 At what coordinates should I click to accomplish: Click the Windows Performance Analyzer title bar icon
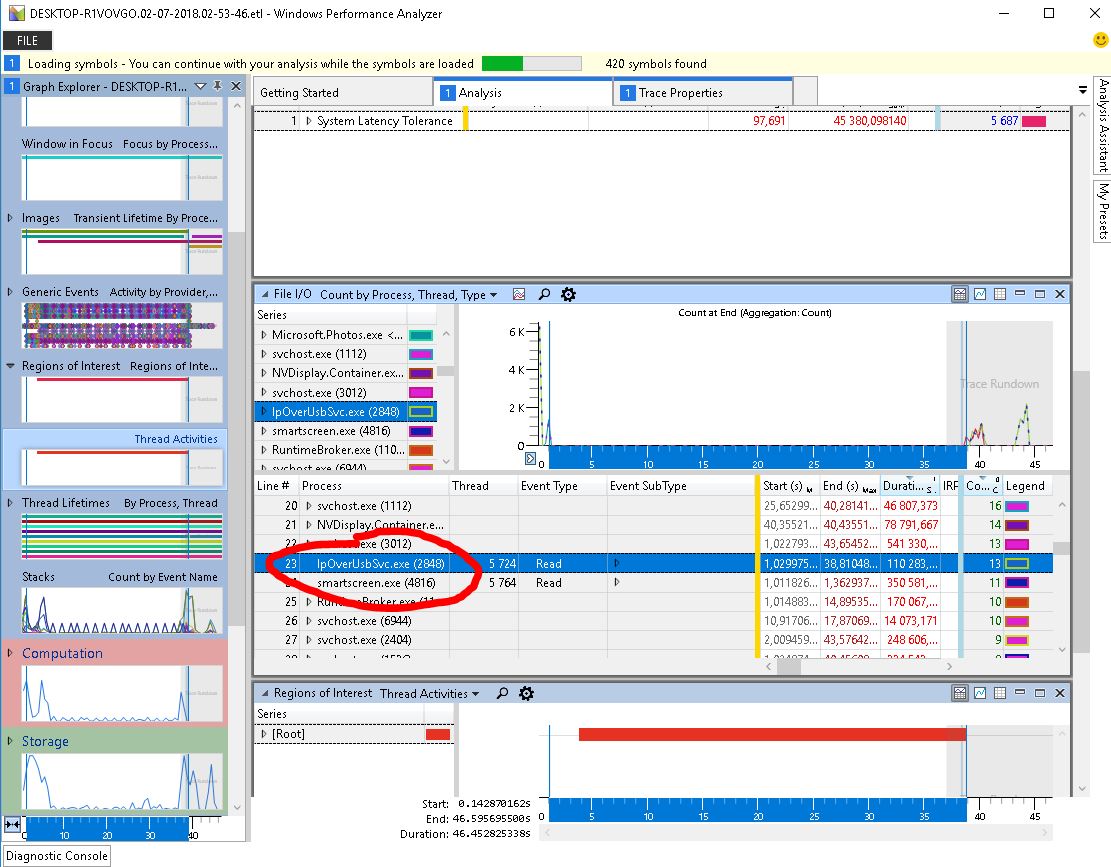[x=16, y=13]
